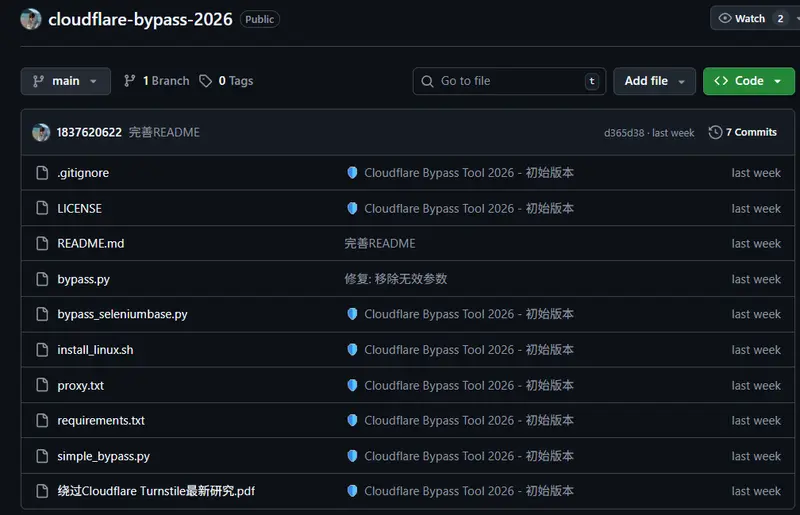
Task: Open the LICENSE file
Action: click(x=80, y=208)
